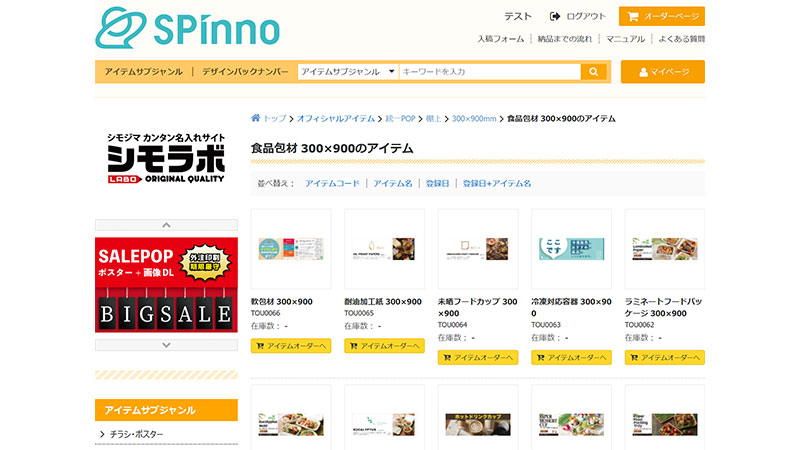800x450 pixels.
Task: Open 耐油加工紙 300×900 thumbnail
Action: point(384,249)
